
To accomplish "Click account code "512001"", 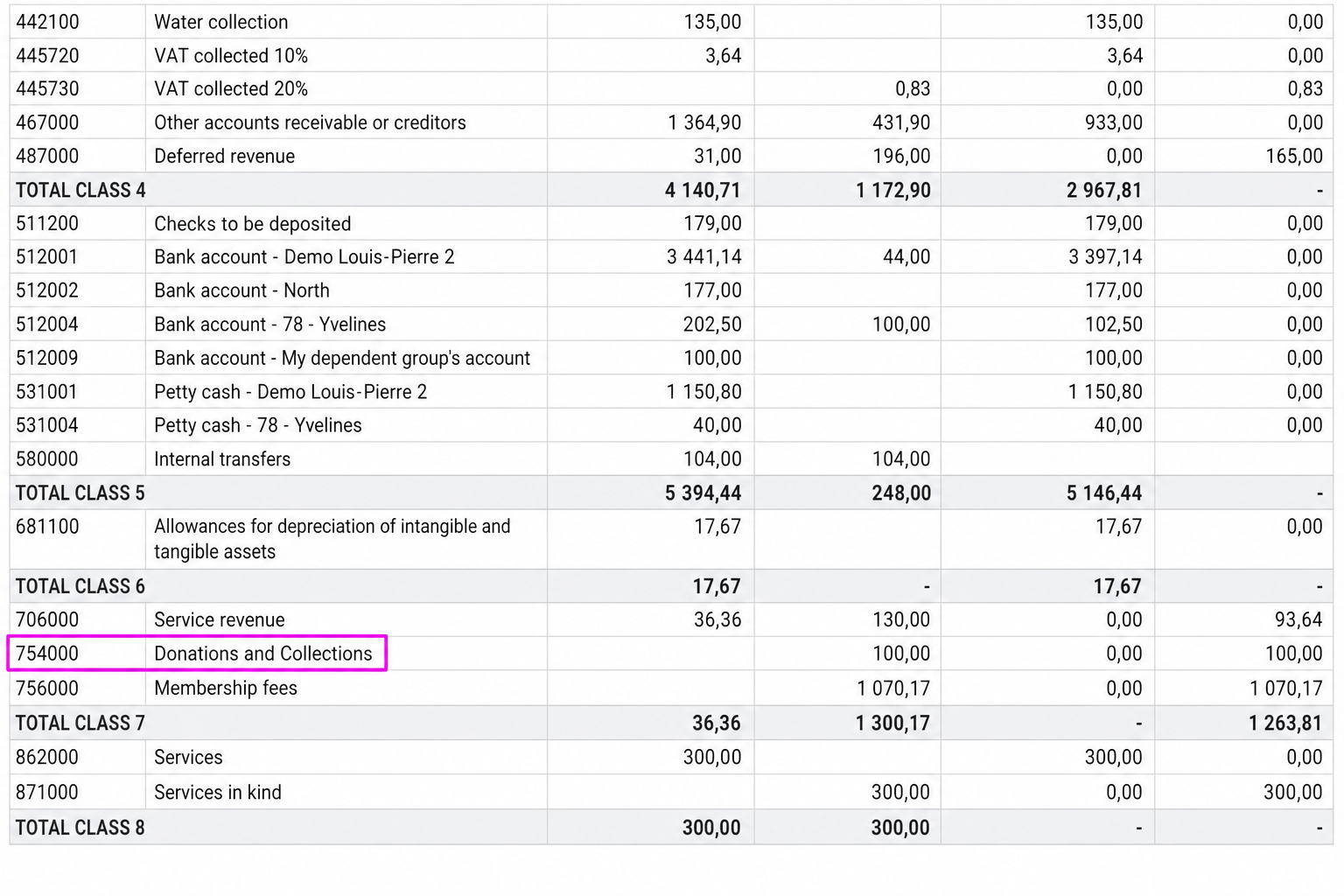I will [47, 257].
